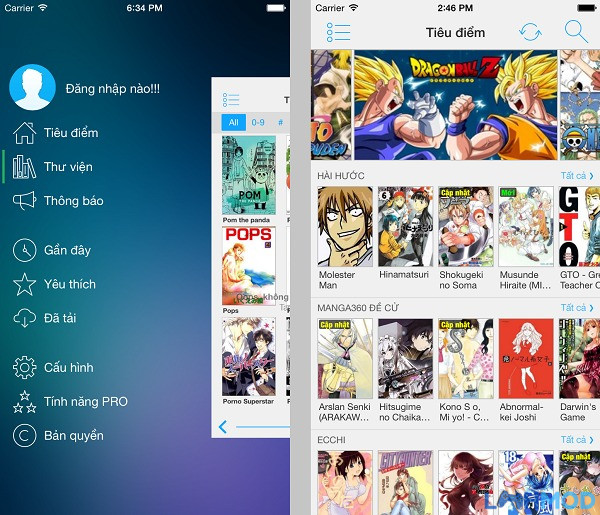Tap the user avatar profile icon
The height and width of the screenshot is (515, 600).
tap(33, 87)
